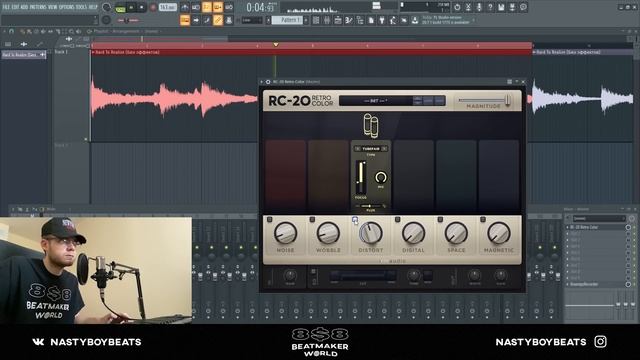Toggle the MAGNETIC module enable button

click(x=483, y=220)
